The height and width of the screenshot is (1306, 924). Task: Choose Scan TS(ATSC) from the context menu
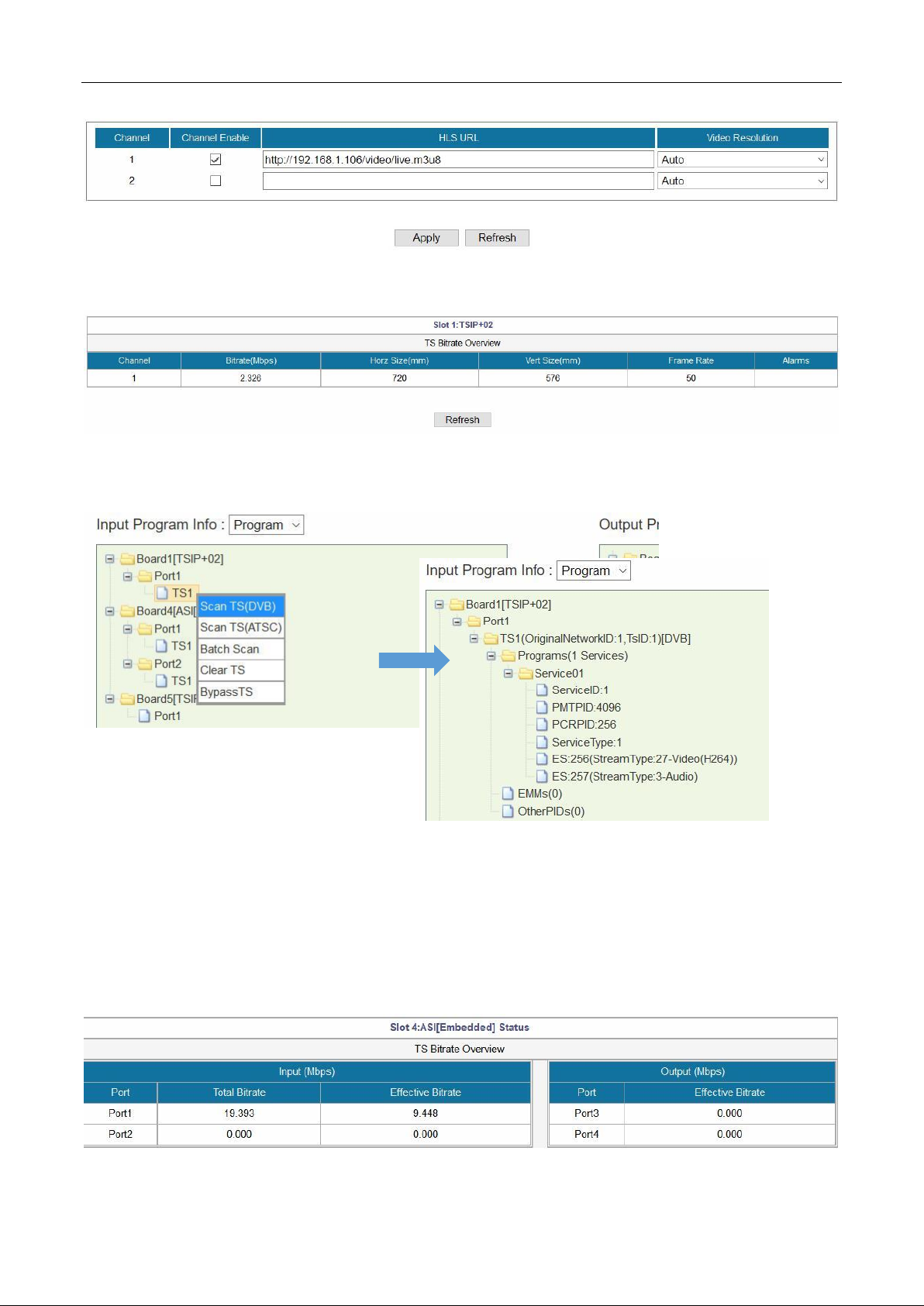241,627
